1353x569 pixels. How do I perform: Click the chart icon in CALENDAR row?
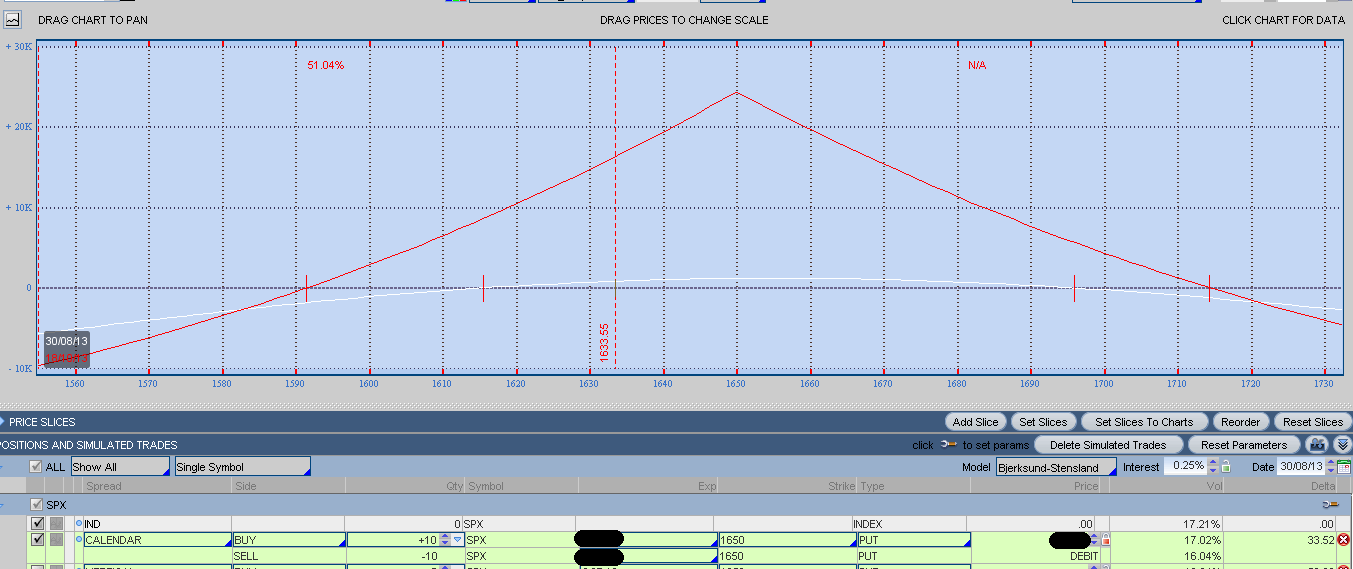point(57,540)
